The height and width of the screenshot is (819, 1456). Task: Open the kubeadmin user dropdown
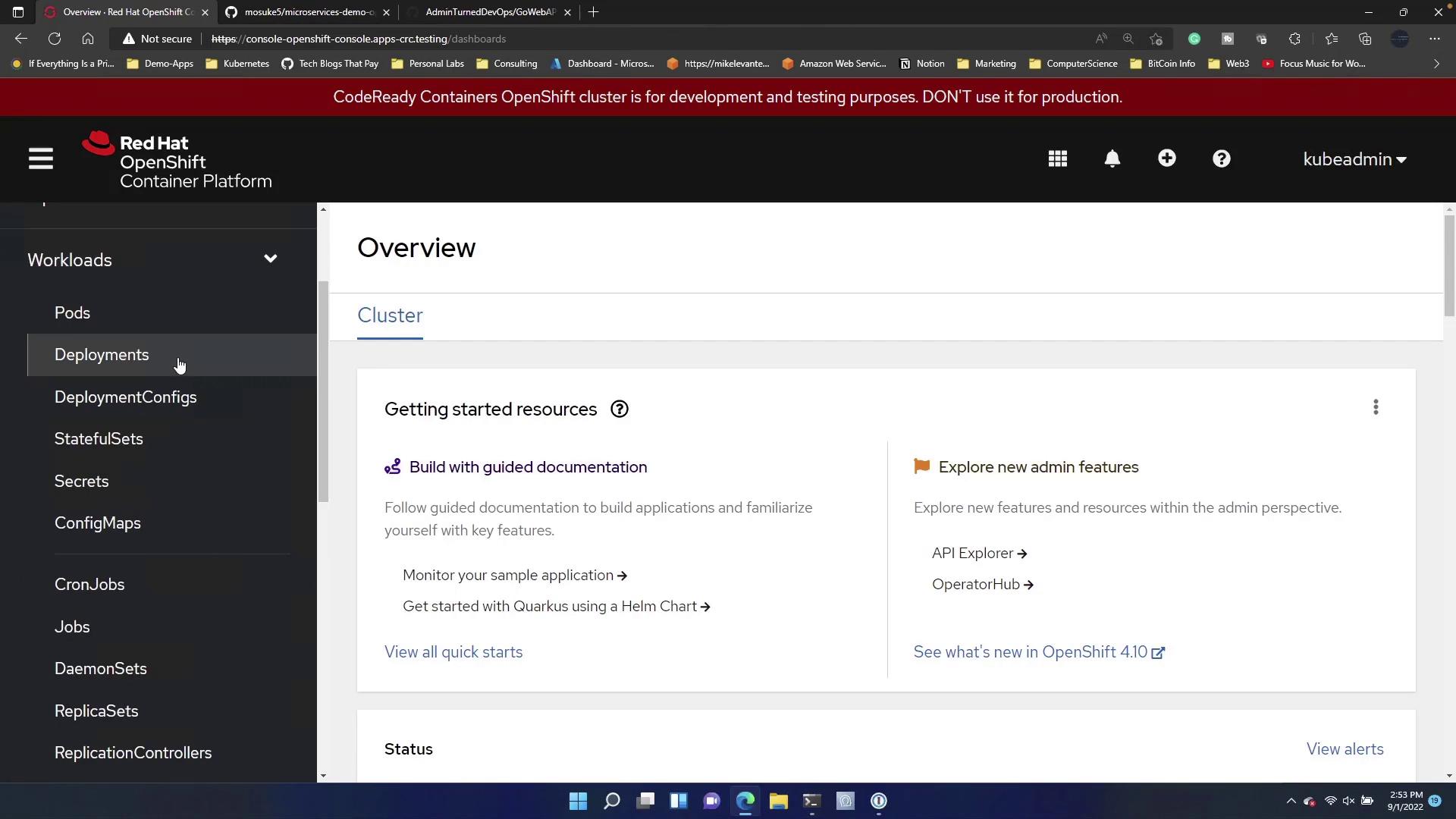coord(1354,159)
